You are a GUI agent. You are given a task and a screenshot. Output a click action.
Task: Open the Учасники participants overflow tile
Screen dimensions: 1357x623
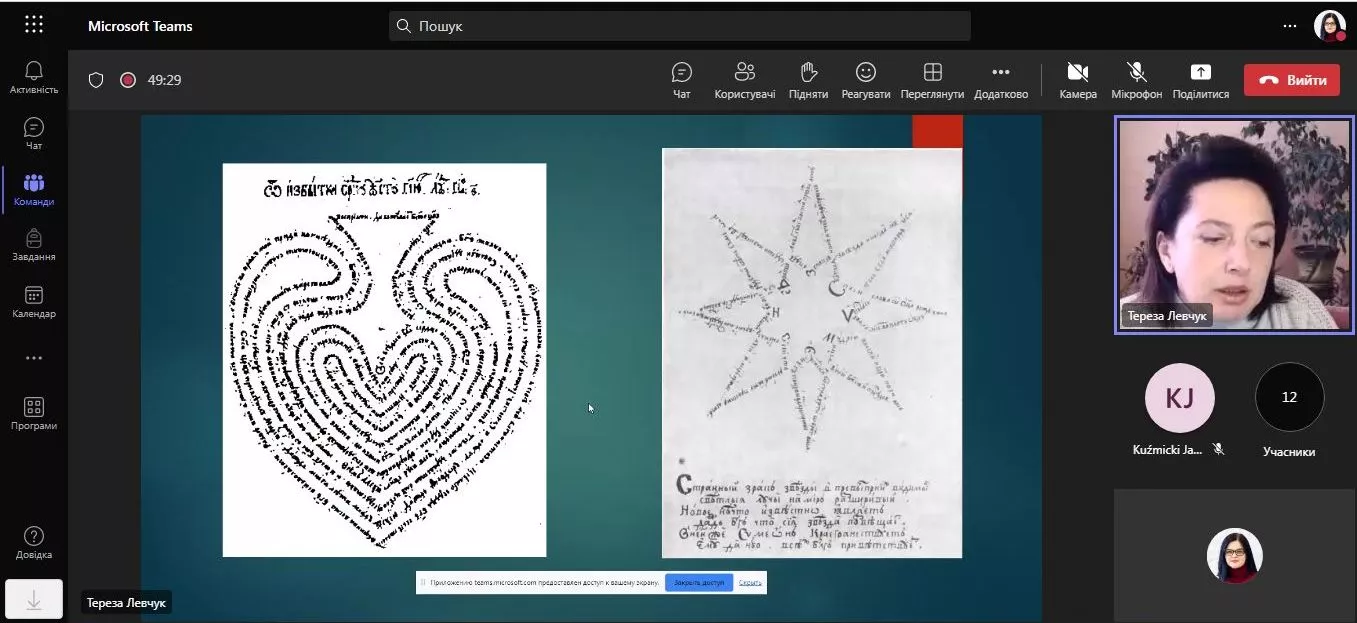[x=1289, y=398]
